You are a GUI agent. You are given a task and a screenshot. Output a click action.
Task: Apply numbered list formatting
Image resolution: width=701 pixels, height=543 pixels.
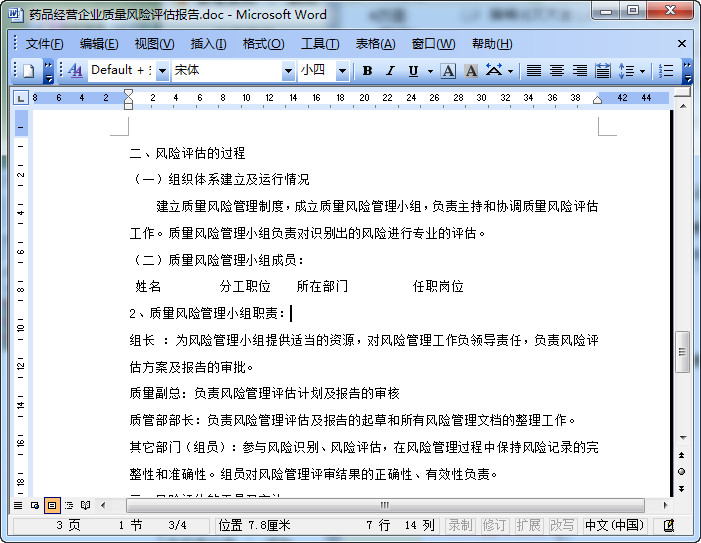[666, 71]
